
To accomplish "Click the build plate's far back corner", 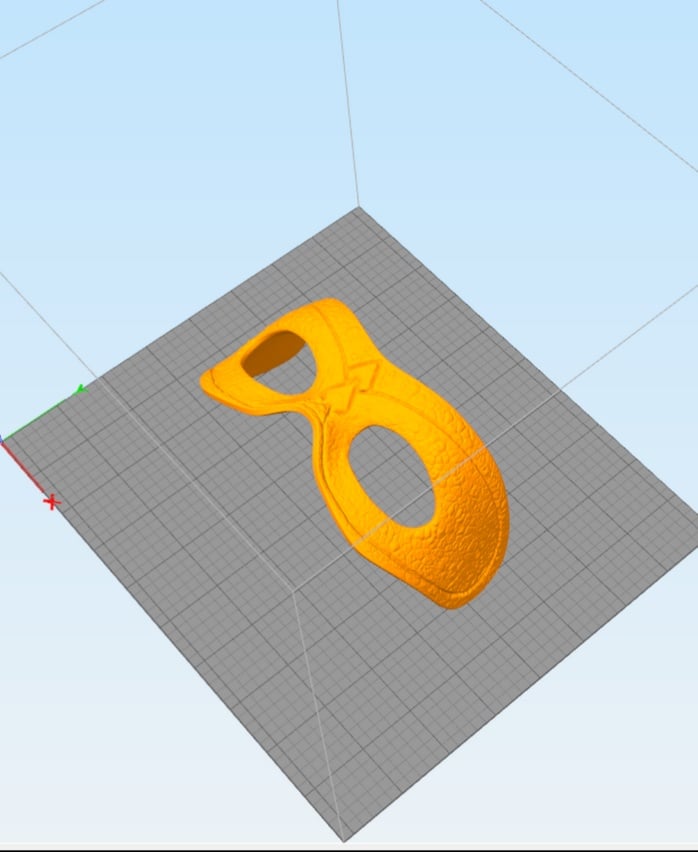I will (x=357, y=209).
